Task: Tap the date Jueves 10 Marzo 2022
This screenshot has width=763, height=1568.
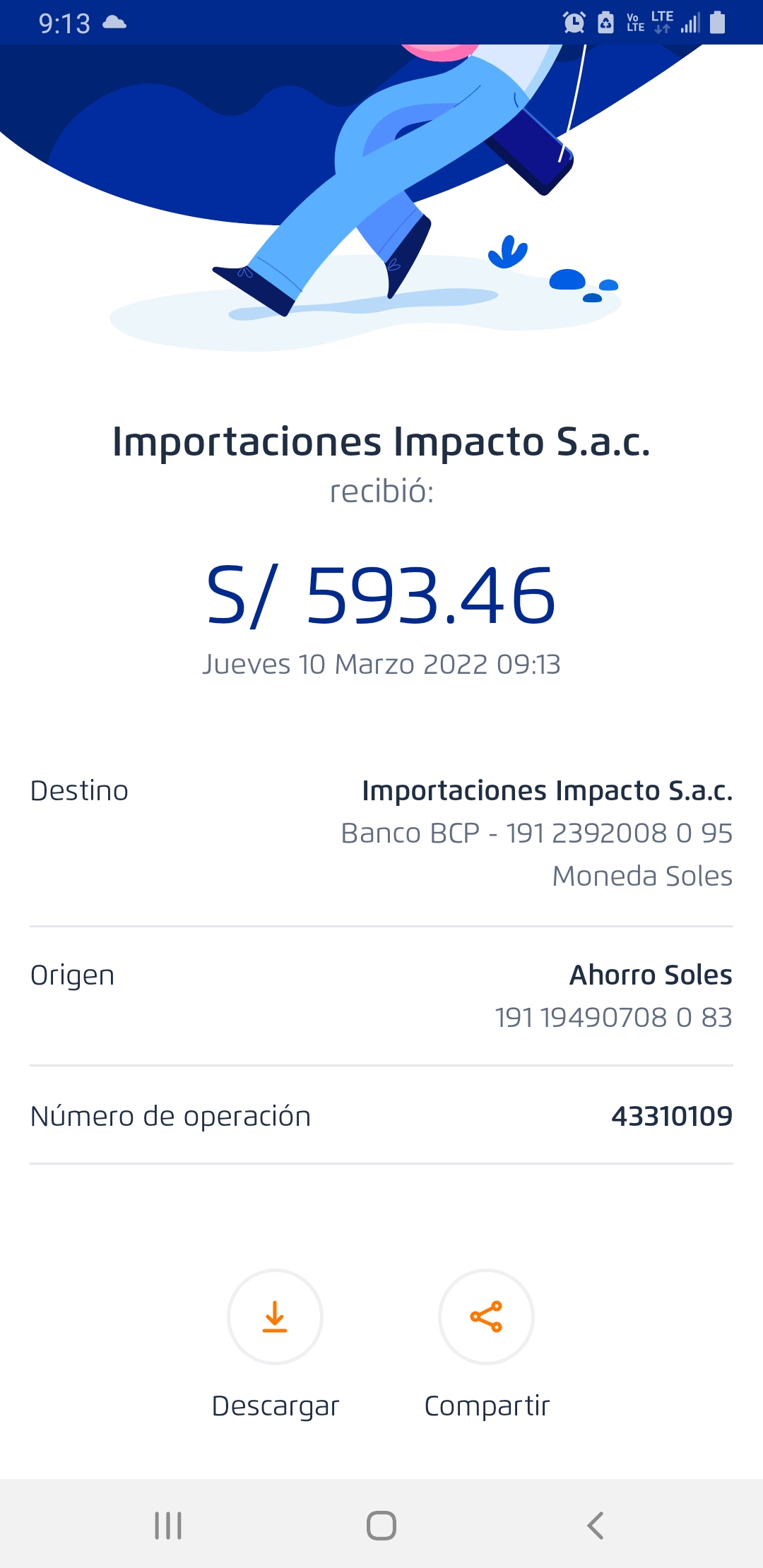Action: pyautogui.click(x=345, y=665)
